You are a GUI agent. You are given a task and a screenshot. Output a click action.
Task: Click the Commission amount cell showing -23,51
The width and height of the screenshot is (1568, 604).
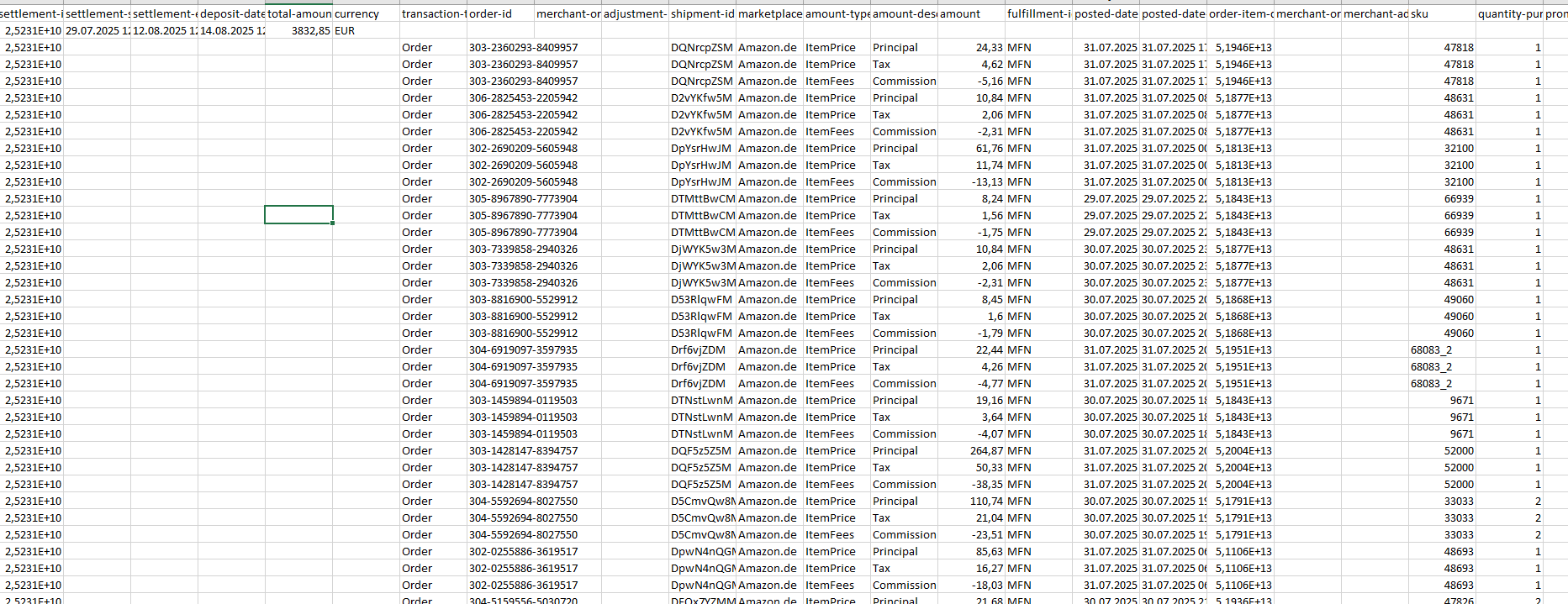pos(971,535)
